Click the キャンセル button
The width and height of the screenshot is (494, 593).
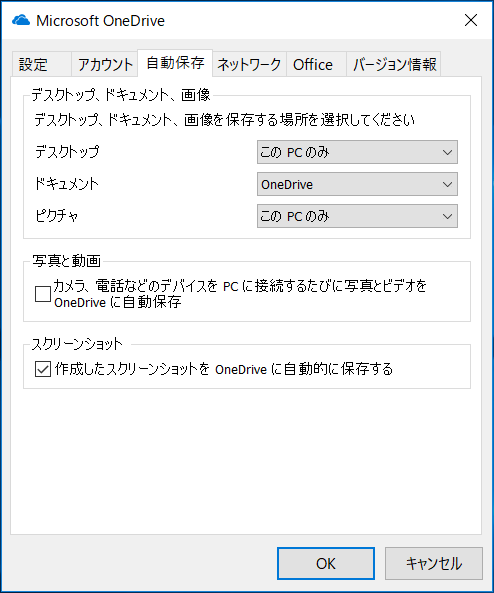[434, 564]
